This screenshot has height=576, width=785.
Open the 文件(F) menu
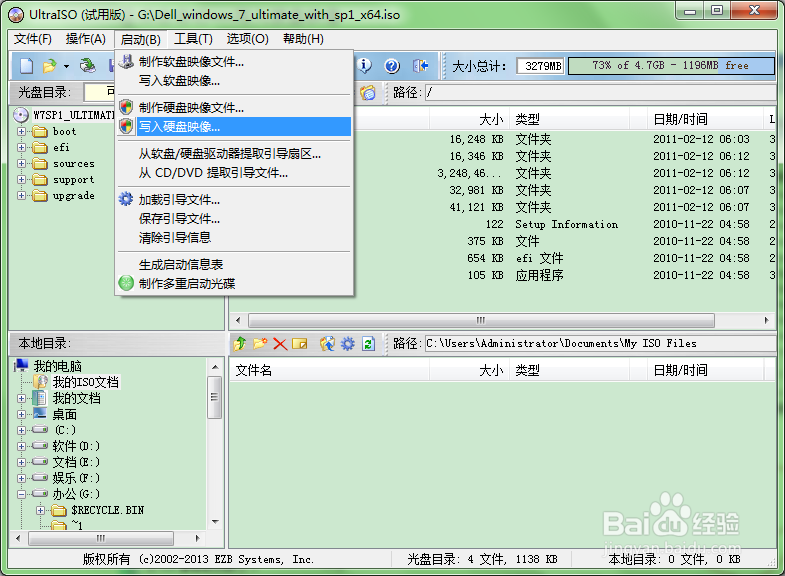click(33, 39)
